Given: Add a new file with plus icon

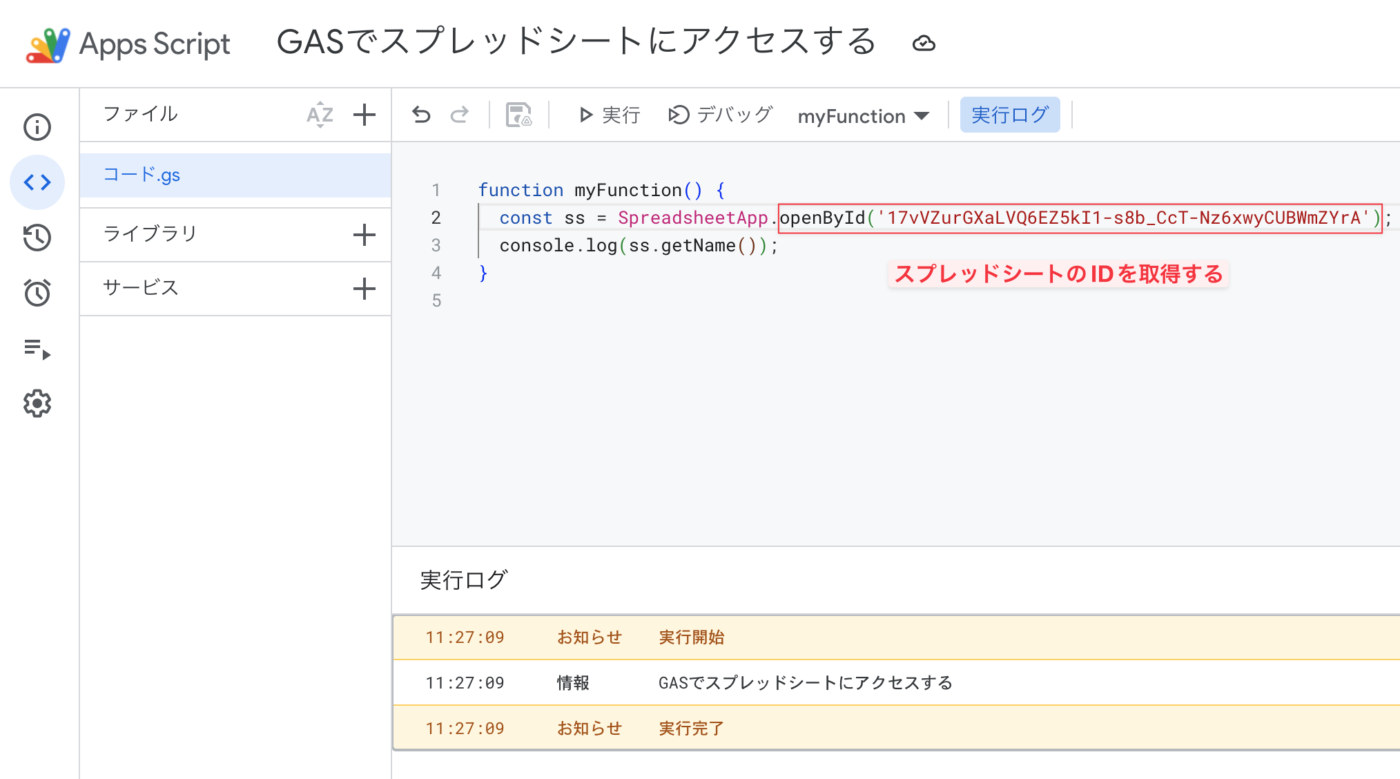Looking at the screenshot, I should [364, 115].
